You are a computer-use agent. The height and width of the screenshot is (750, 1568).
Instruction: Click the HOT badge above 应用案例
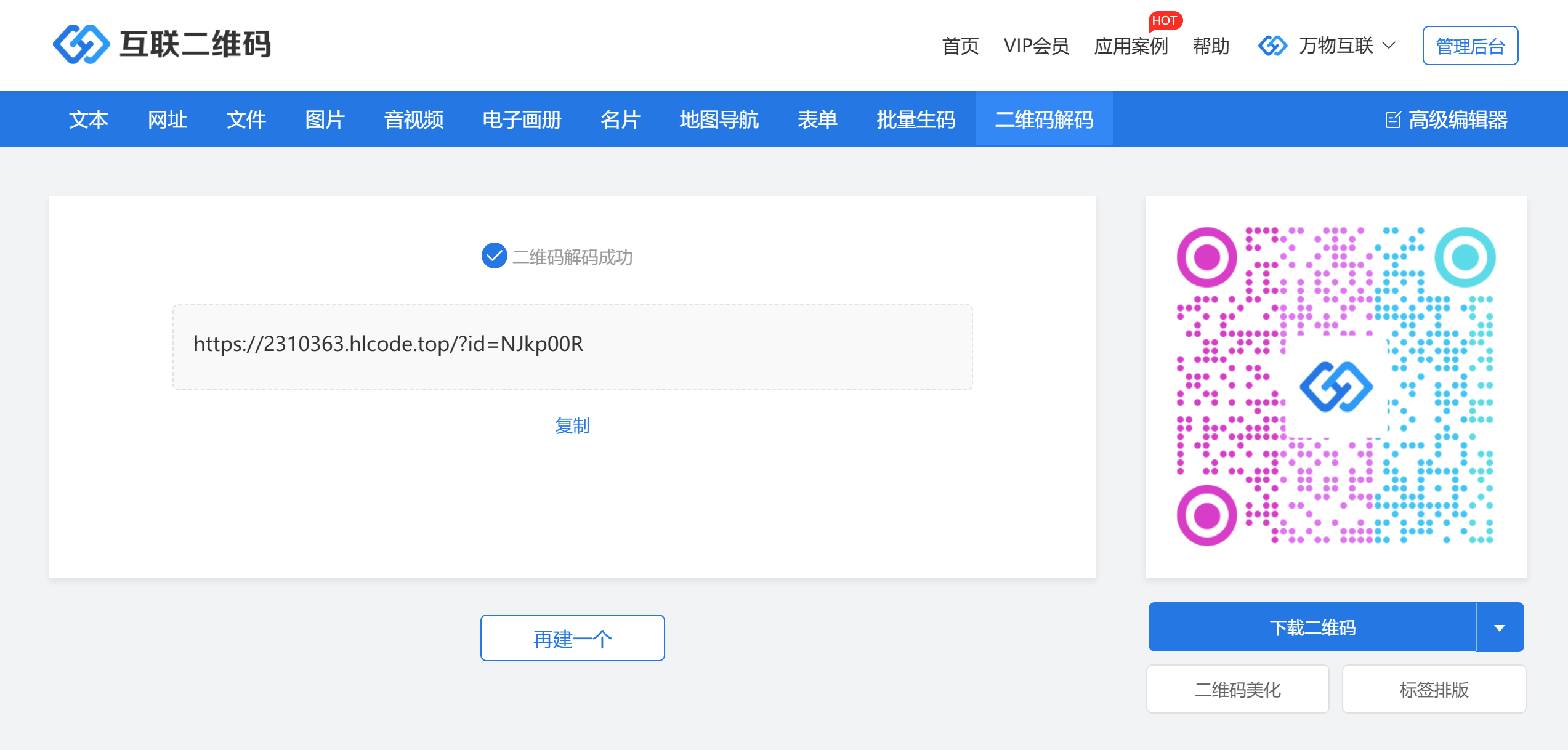1164,20
